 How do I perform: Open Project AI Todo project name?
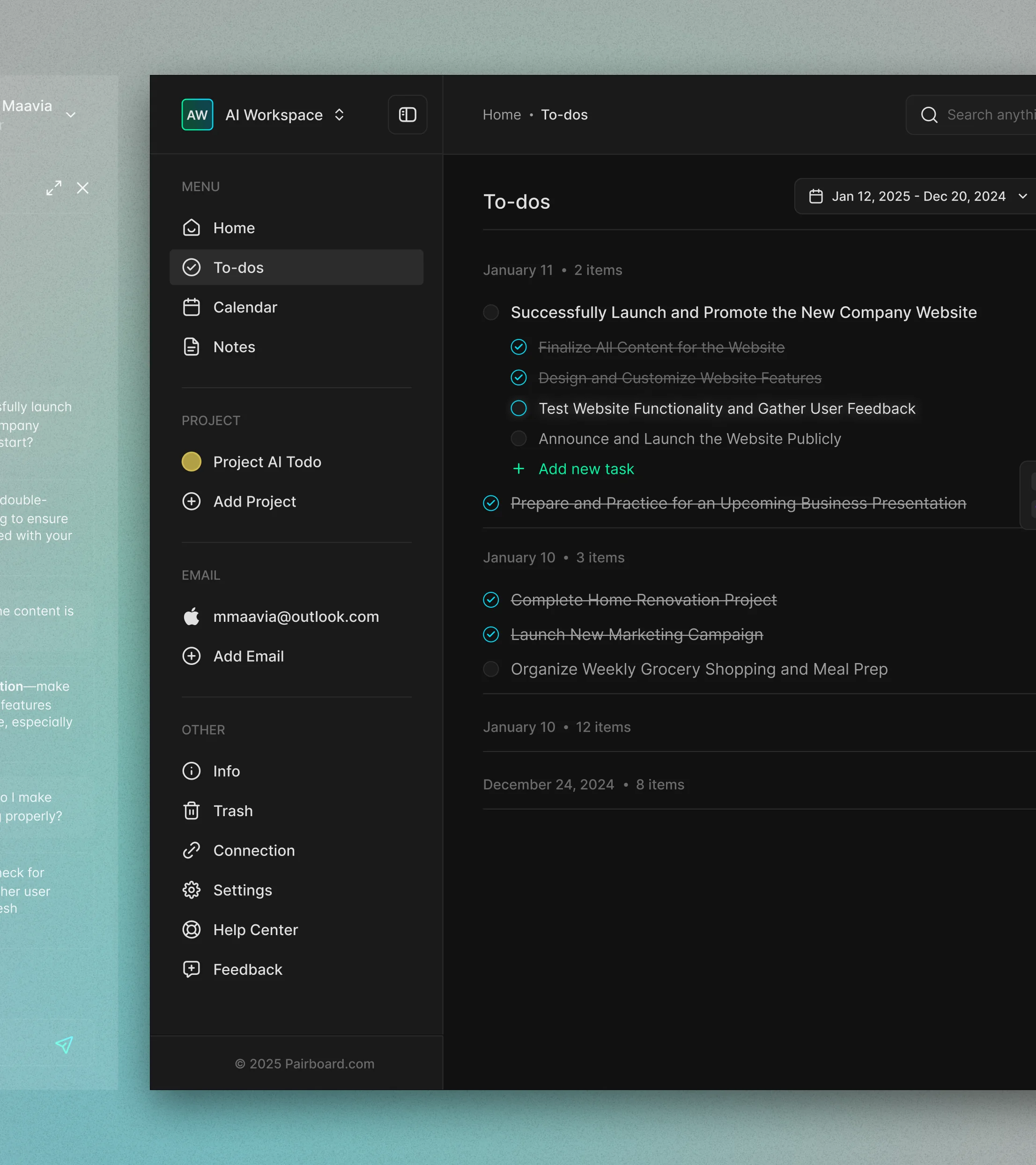[267, 462]
